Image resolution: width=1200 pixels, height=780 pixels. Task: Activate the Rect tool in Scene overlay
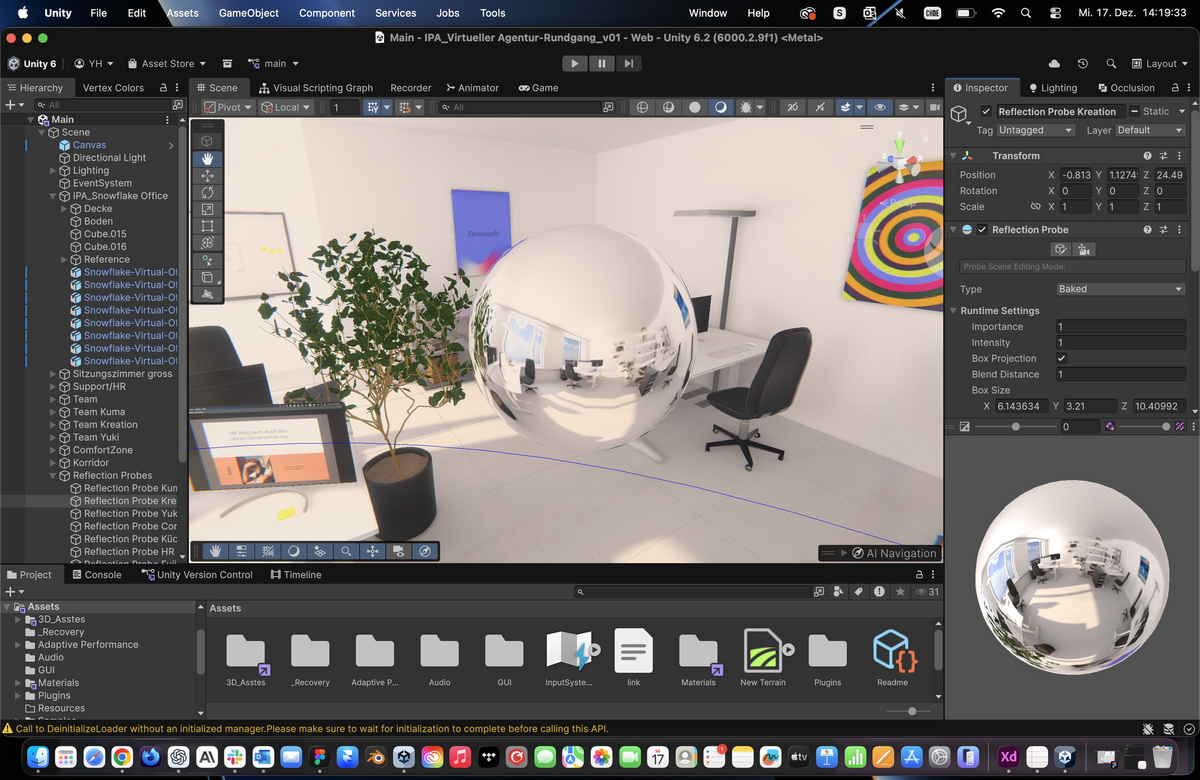click(207, 226)
